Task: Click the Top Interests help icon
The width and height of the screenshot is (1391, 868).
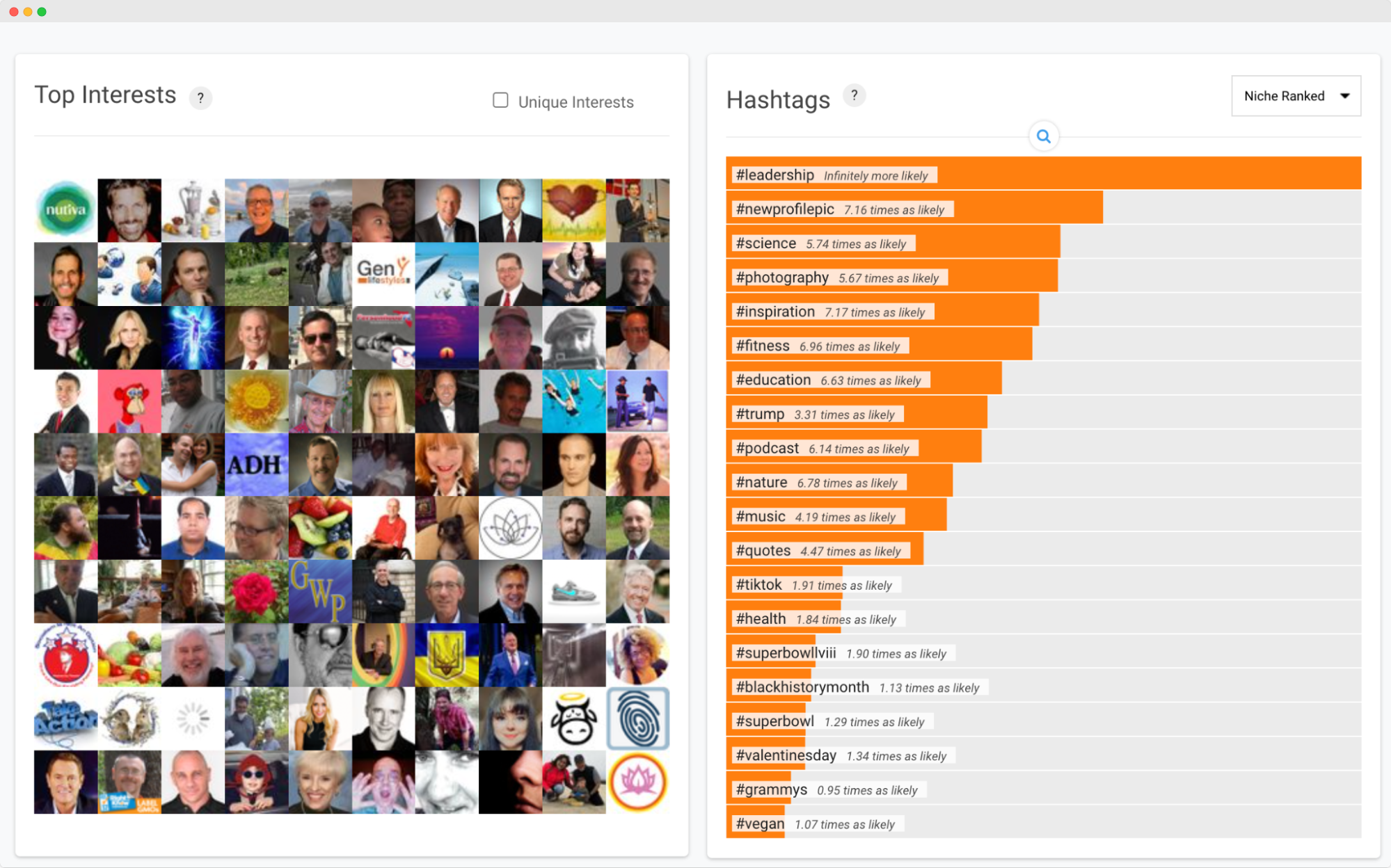Action: (x=200, y=97)
